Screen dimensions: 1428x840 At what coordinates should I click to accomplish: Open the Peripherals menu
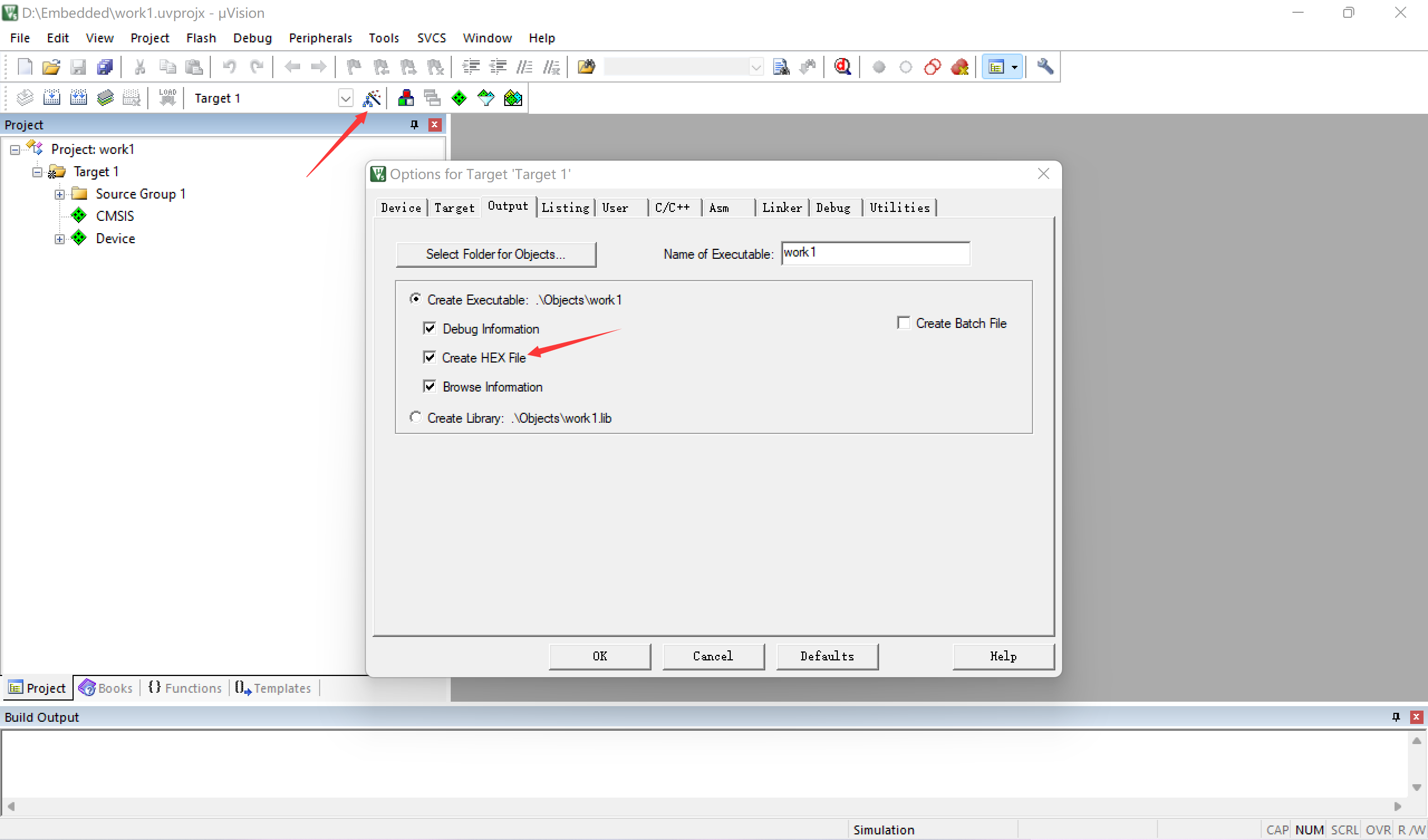click(x=320, y=38)
